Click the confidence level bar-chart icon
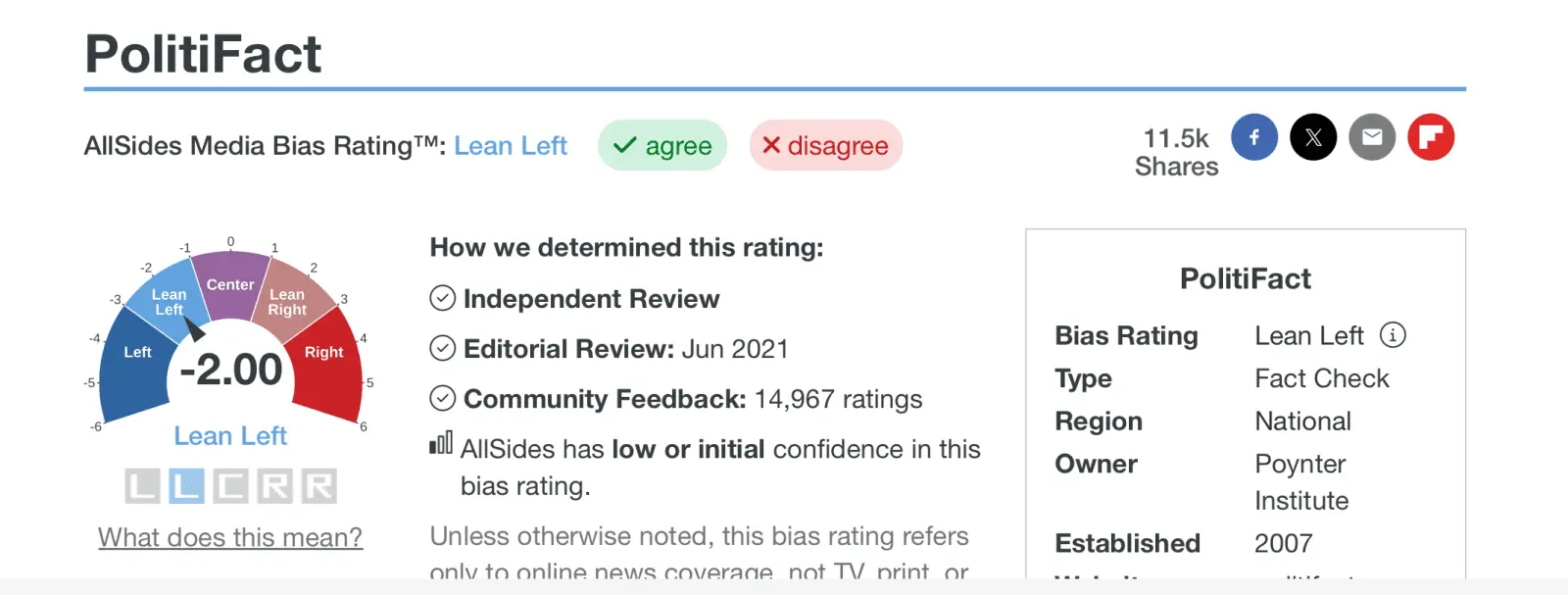Viewport: 1568px width, 595px height. pyautogui.click(x=441, y=444)
